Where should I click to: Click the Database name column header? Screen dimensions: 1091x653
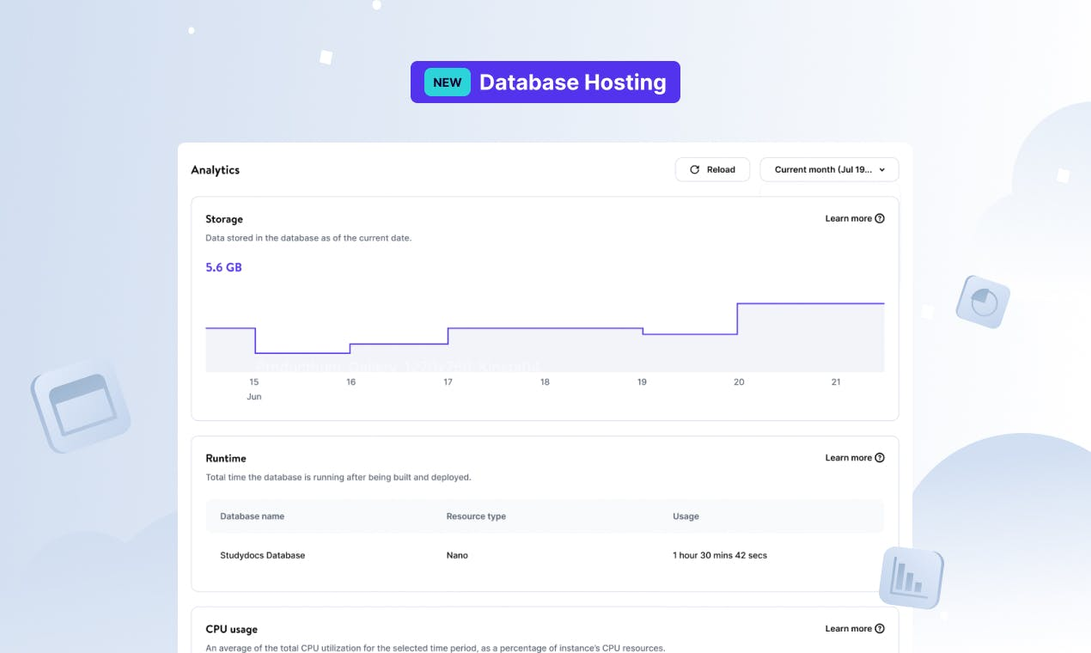click(252, 516)
